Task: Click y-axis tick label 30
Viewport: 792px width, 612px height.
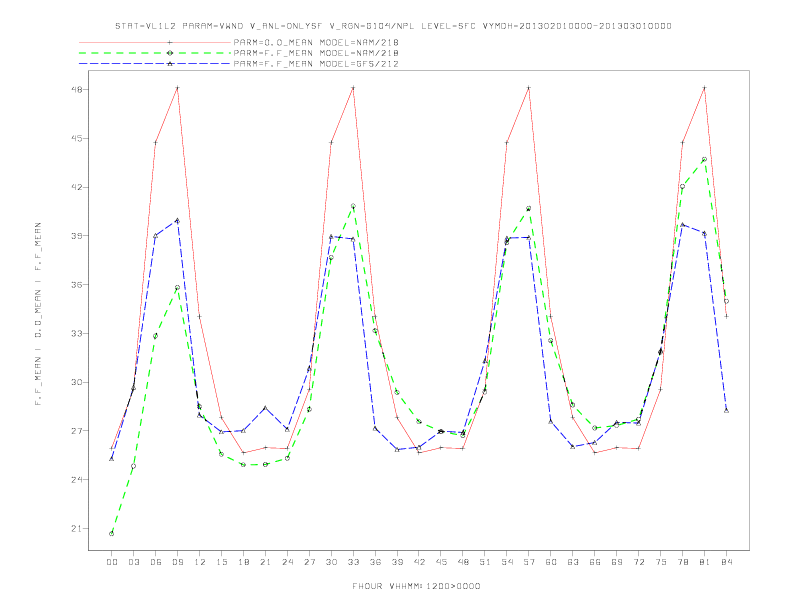Action: (77, 382)
